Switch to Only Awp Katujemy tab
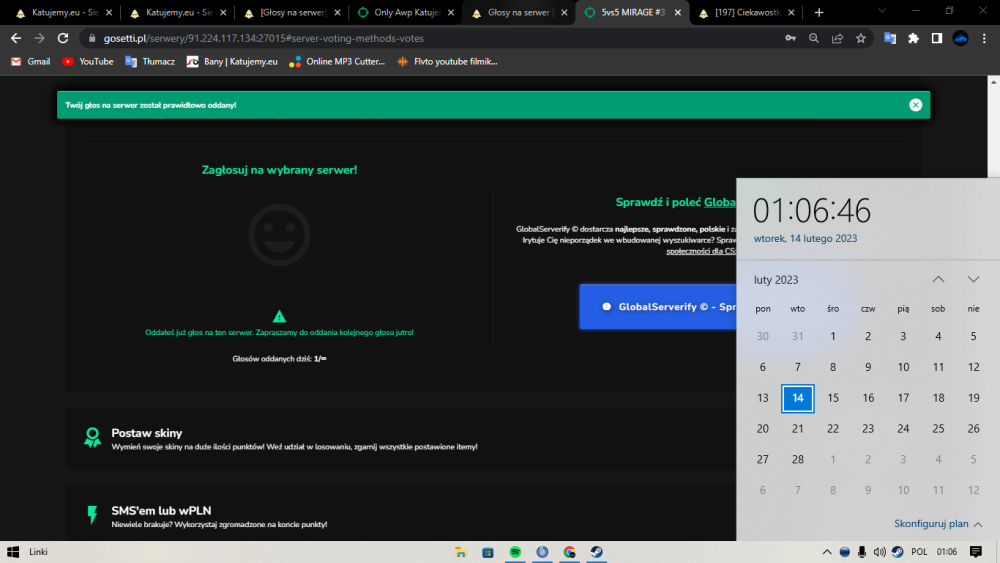This screenshot has width=1000, height=563. click(x=406, y=13)
